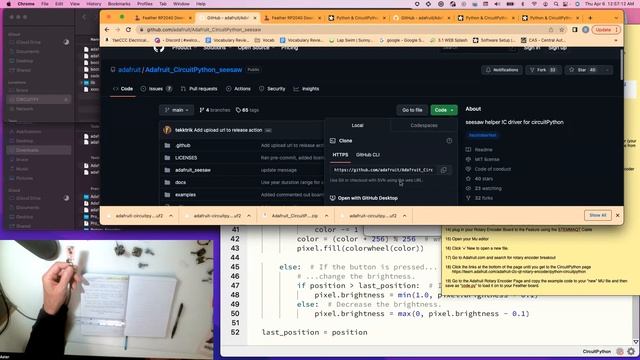Open macOS Spotlight search
This screenshot has height=360, width=640.
(x=556, y=4)
